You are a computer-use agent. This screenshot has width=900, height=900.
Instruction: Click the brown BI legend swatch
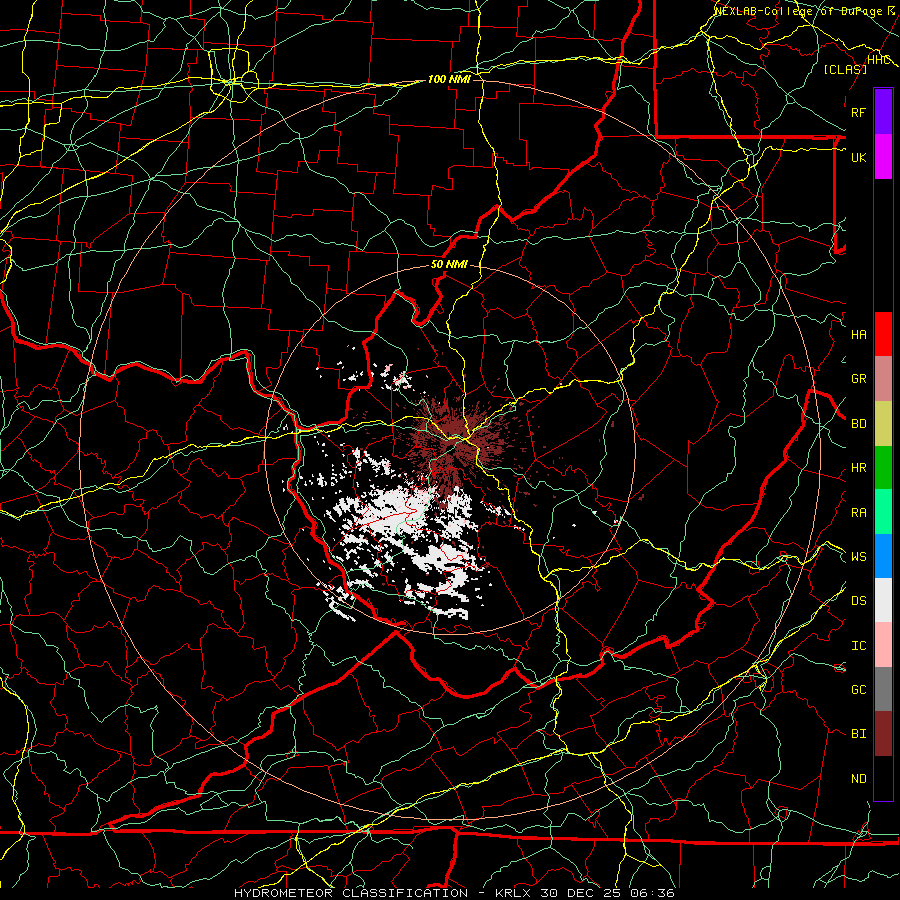click(x=883, y=734)
